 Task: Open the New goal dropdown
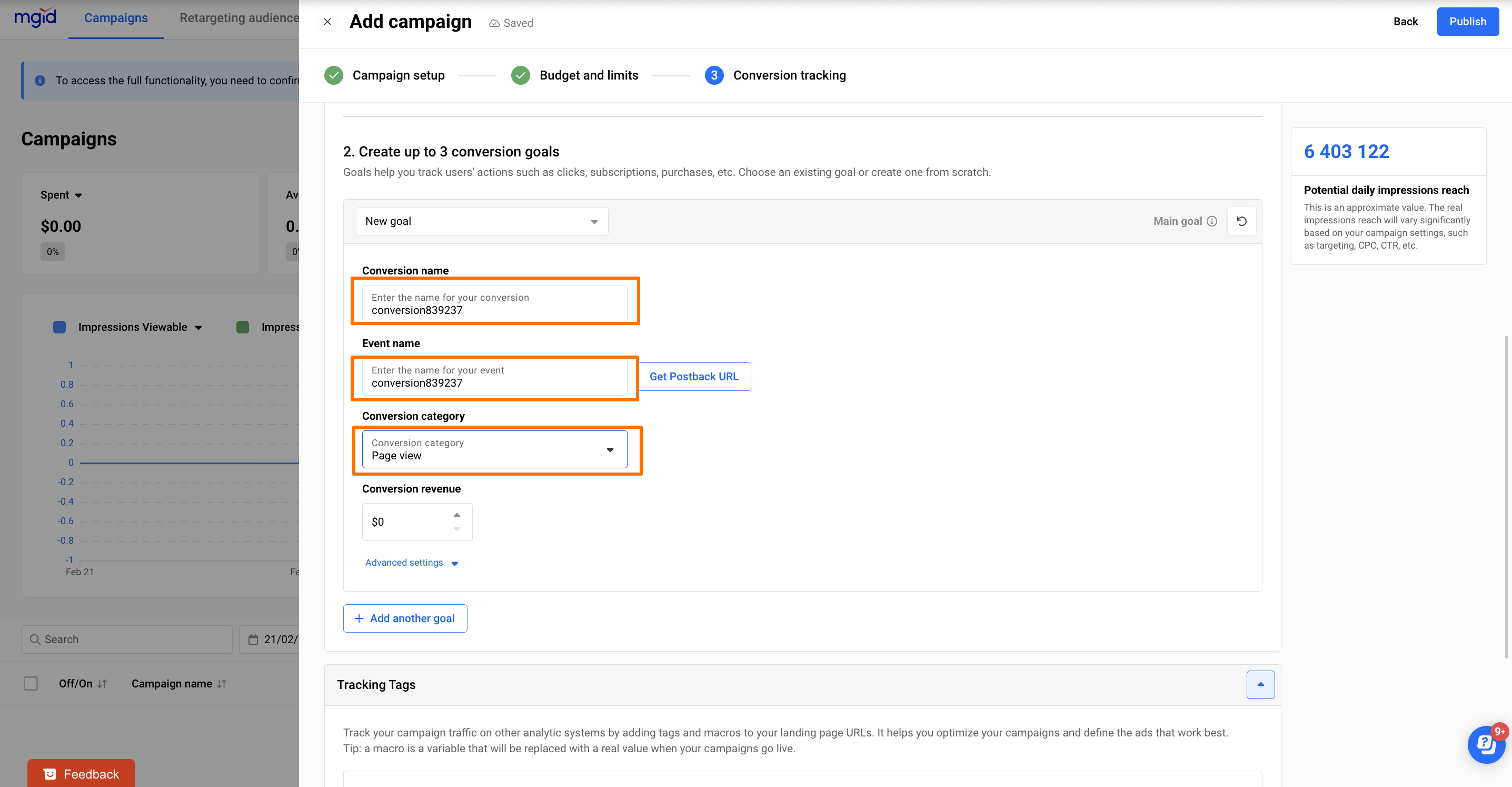[x=481, y=221]
